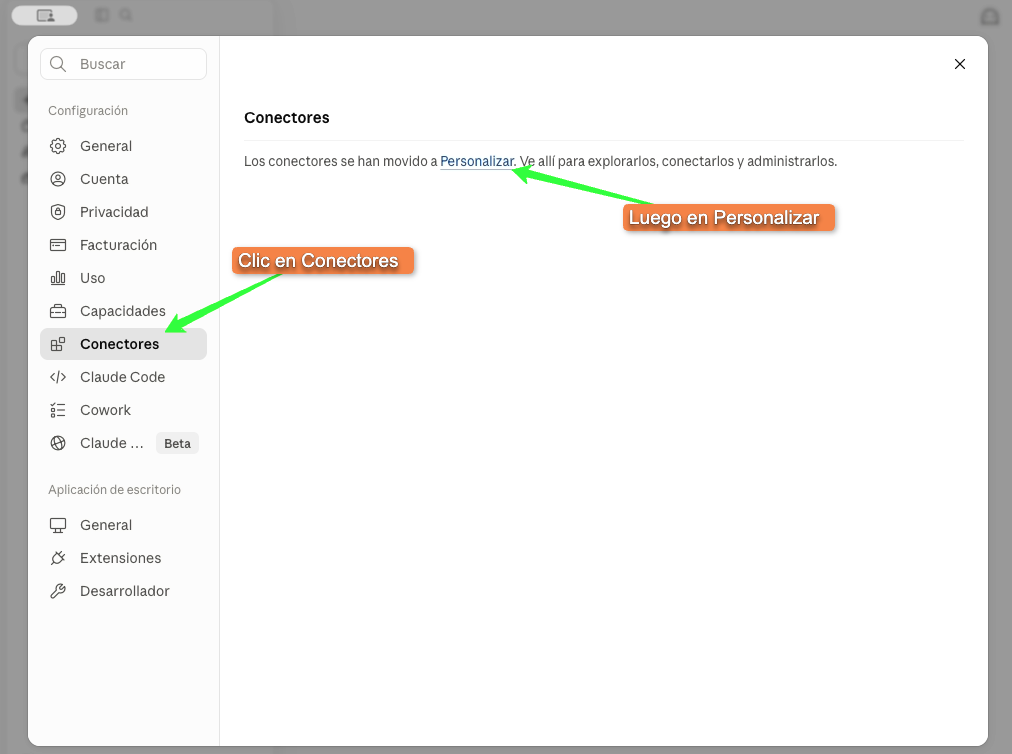Viewport: 1012px width, 754px height.
Task: Click the Privacidad shield icon
Action: pos(58,212)
